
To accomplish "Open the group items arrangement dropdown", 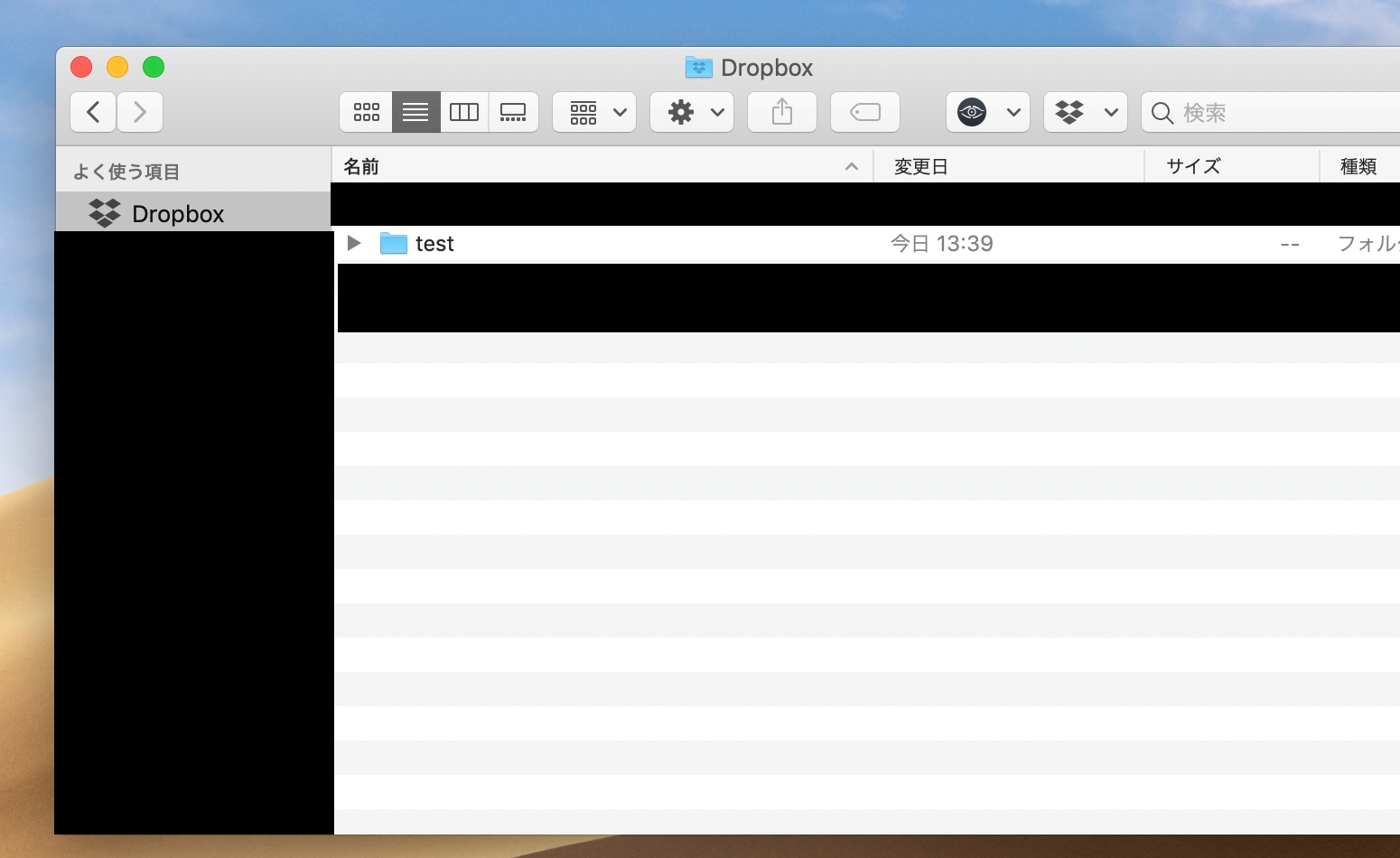I will click(x=594, y=112).
